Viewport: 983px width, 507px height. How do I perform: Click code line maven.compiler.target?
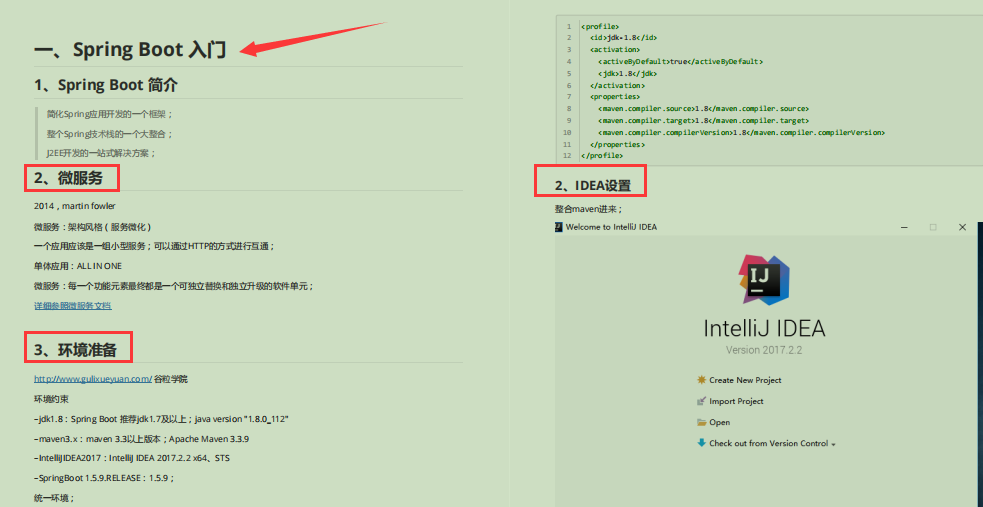(x=703, y=120)
